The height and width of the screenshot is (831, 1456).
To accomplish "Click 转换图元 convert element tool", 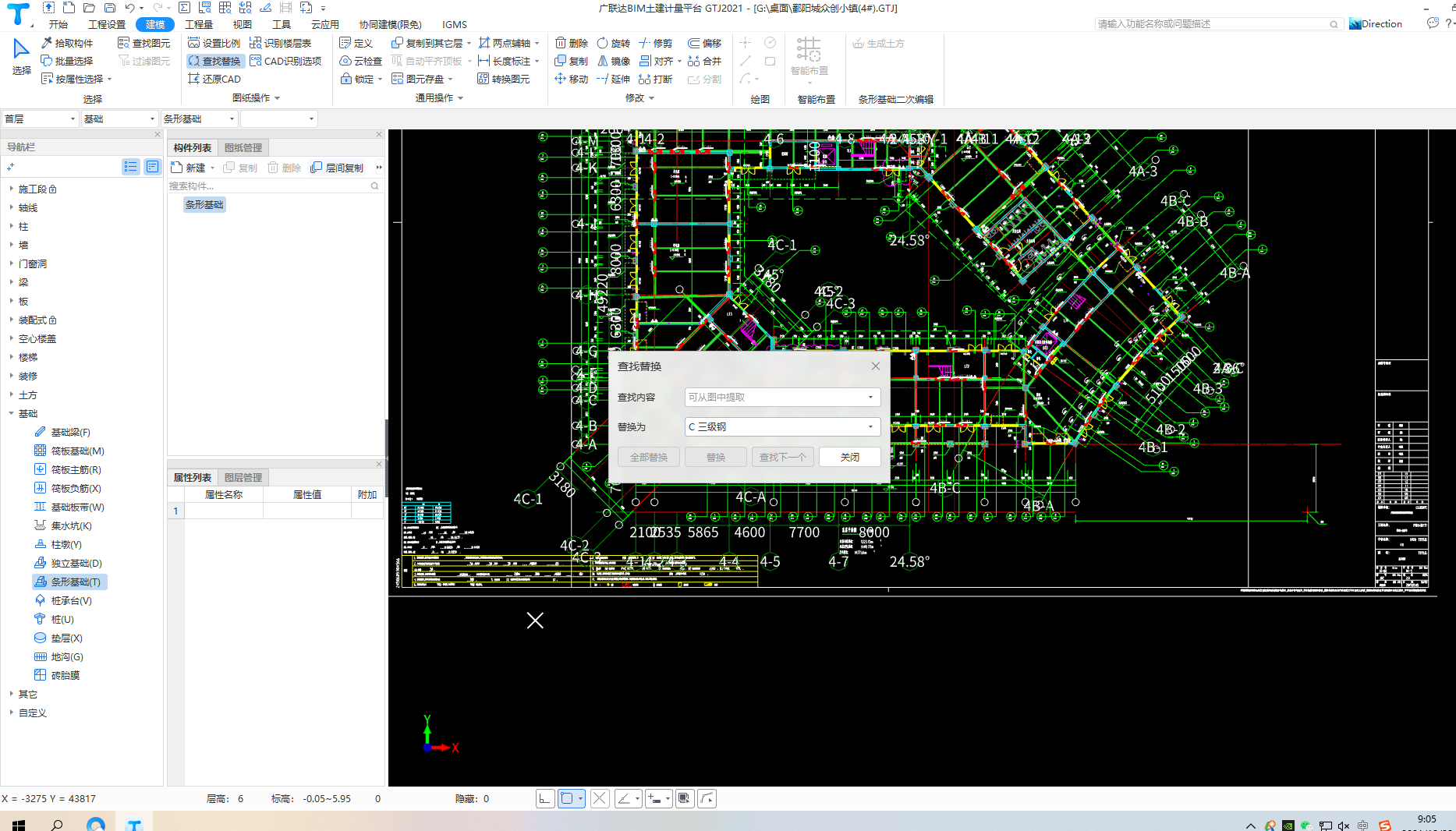I will click(x=504, y=79).
